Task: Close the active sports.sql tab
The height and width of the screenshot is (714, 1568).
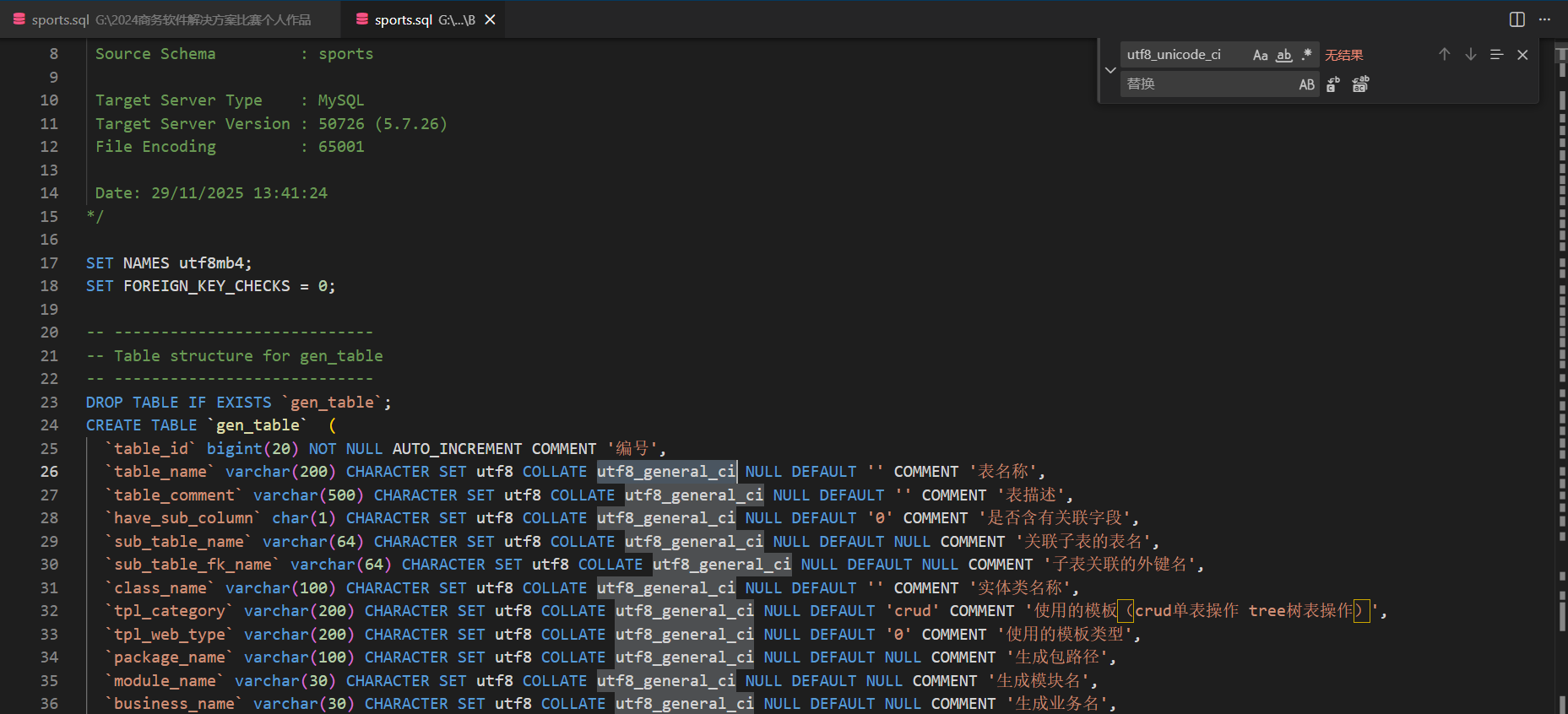Action: [490, 19]
